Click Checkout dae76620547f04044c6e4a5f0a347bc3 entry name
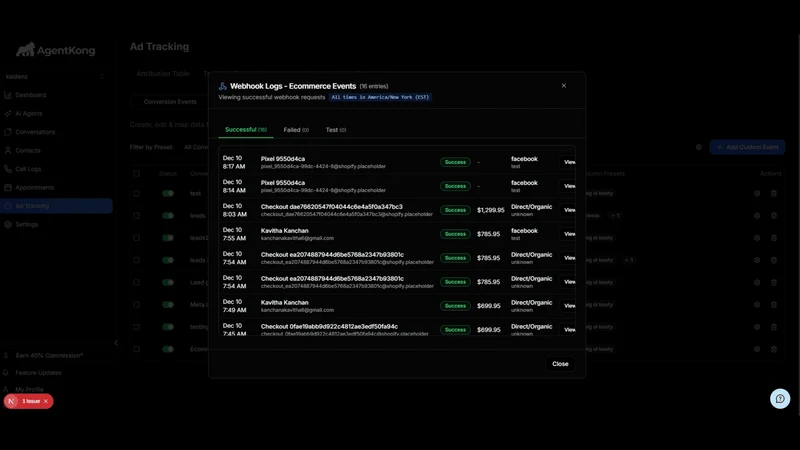This screenshot has width=800, height=450. click(332, 207)
